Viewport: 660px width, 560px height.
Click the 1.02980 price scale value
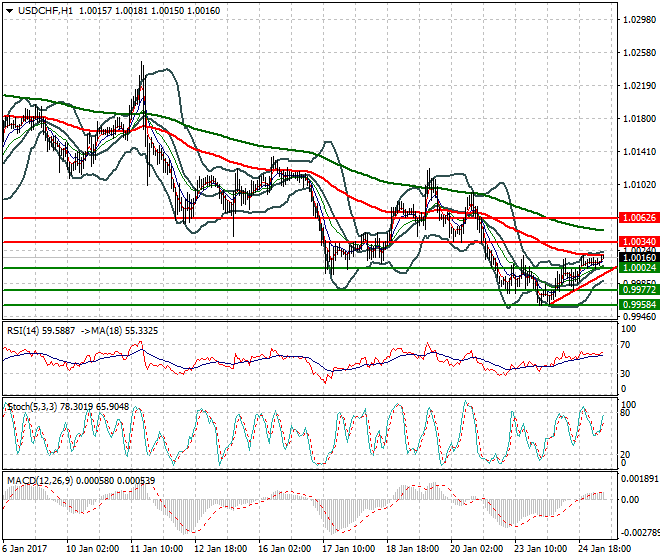coord(639,20)
